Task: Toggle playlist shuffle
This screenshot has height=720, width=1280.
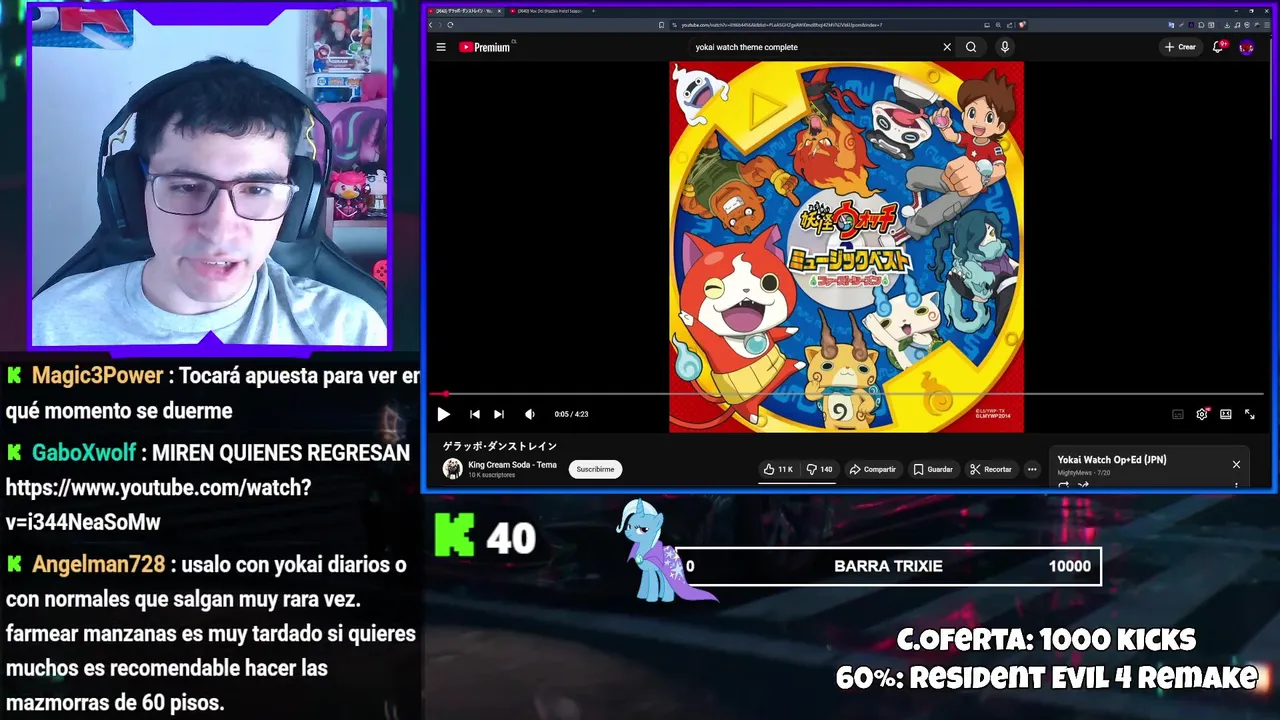Action: 1083,485
